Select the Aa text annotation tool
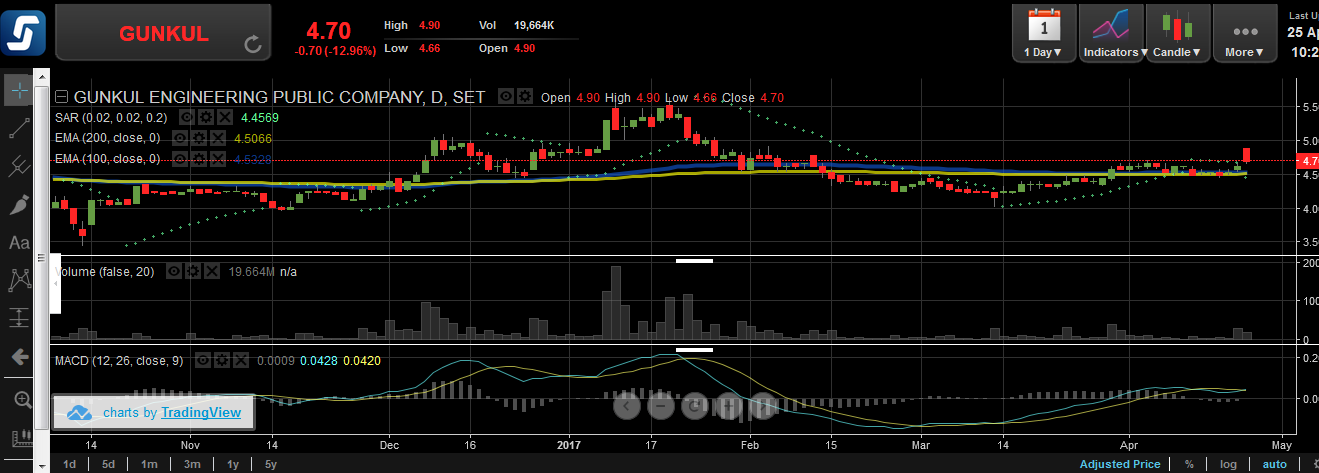Image resolution: width=1319 pixels, height=473 pixels. (19, 242)
